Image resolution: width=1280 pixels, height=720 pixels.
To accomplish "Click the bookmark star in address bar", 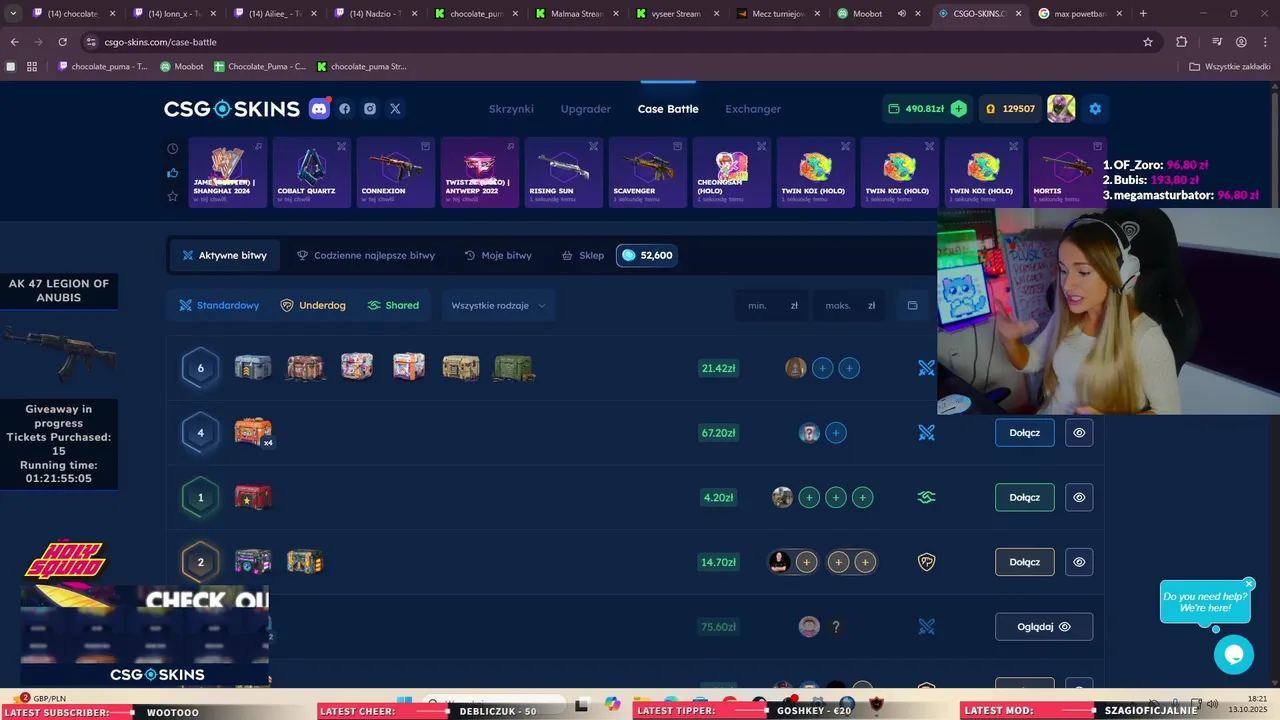I will pos(1148,42).
